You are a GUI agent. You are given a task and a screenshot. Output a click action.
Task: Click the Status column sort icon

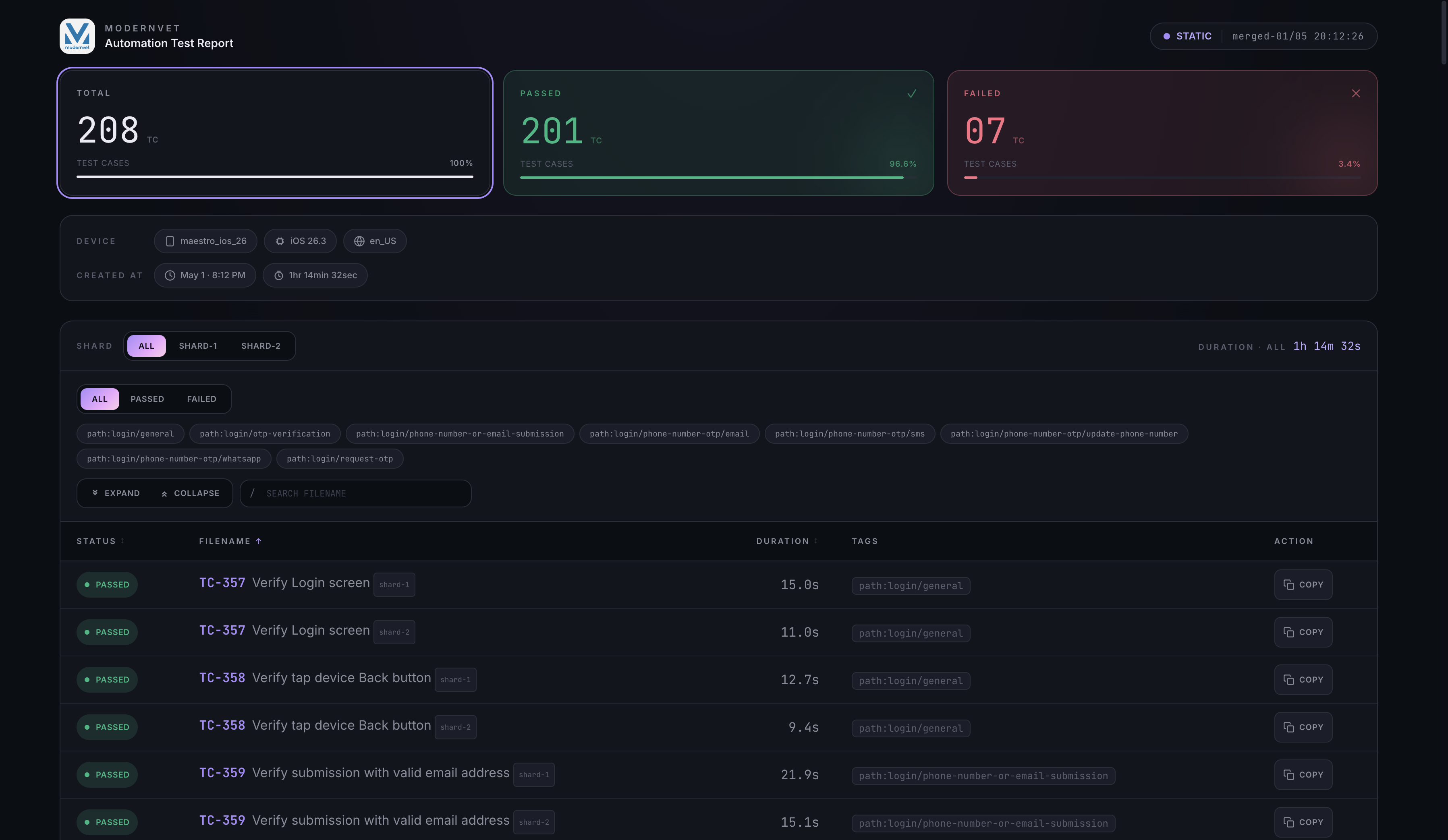click(122, 541)
